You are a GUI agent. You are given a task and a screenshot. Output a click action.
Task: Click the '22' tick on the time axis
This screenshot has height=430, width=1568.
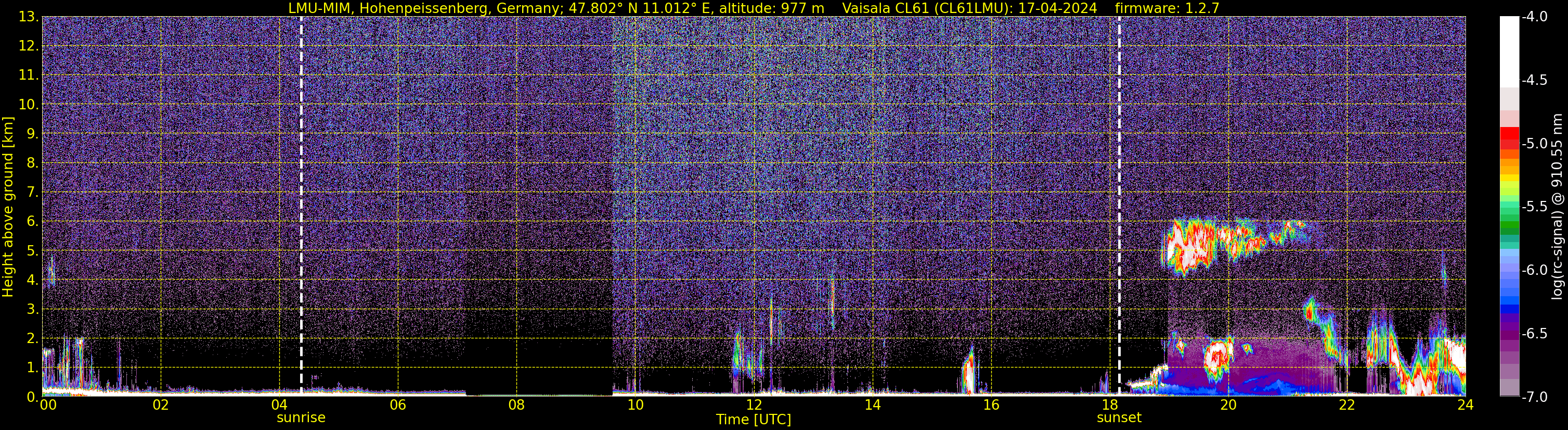tap(1347, 405)
